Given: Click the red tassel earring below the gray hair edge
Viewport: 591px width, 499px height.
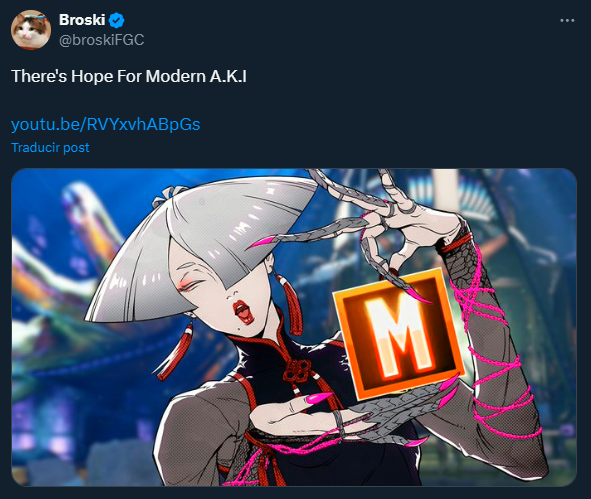Looking at the screenshot, I should click(175, 352).
